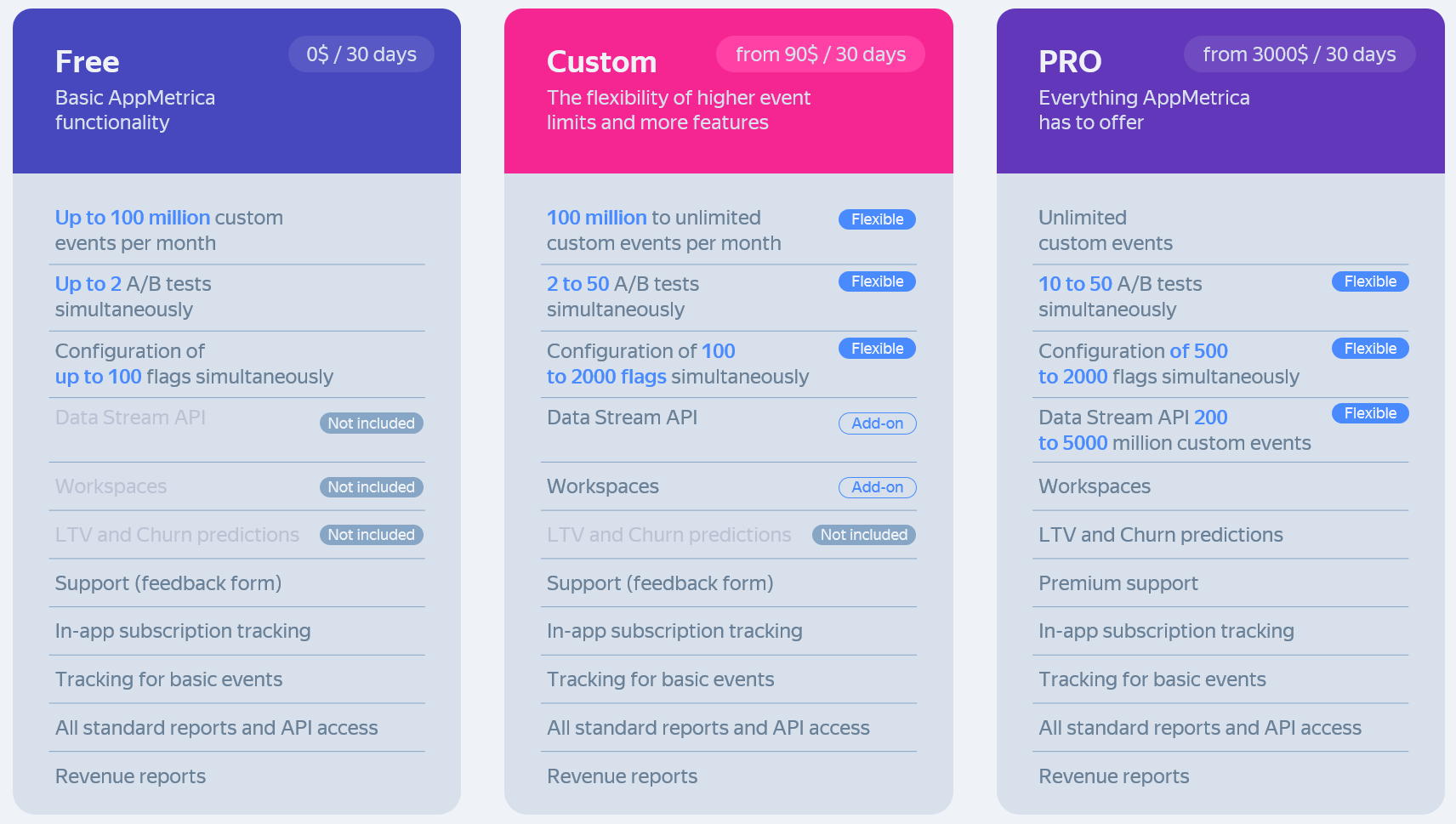Click the Free plan "0$ / 30 days" price pill

(361, 54)
